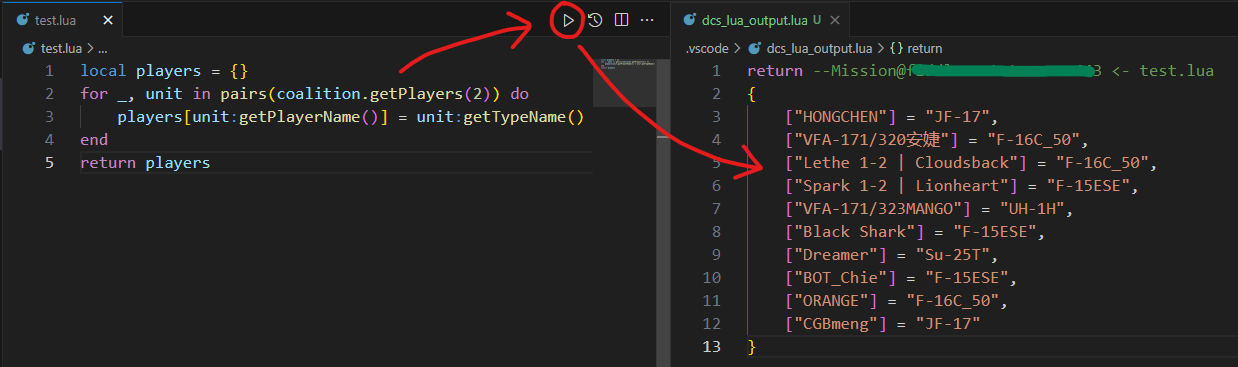Screen dimensions: 1238x367
Task: Open the More Actions ellipsis menu
Action: click(x=647, y=20)
